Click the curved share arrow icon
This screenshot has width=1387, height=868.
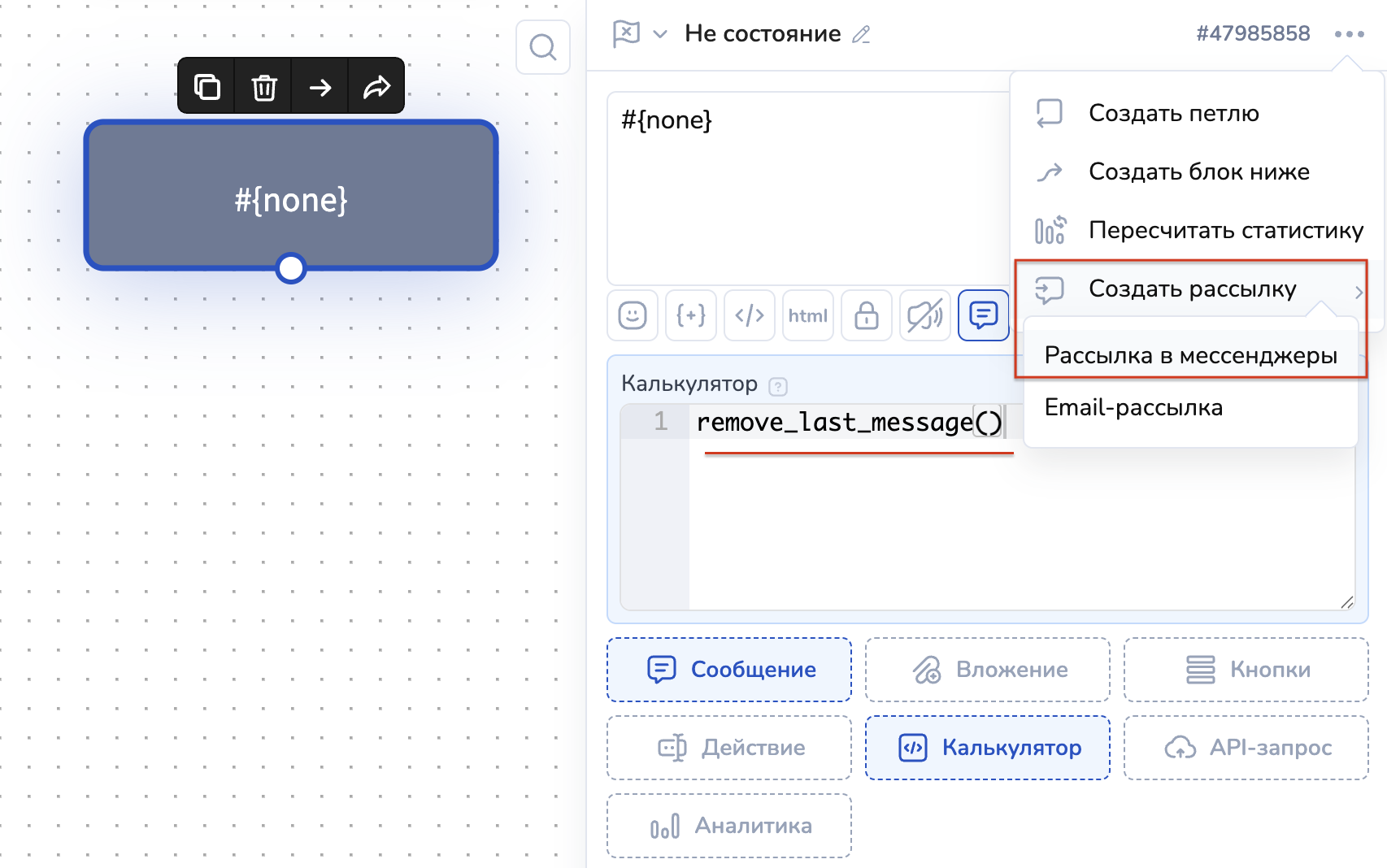pos(376,86)
